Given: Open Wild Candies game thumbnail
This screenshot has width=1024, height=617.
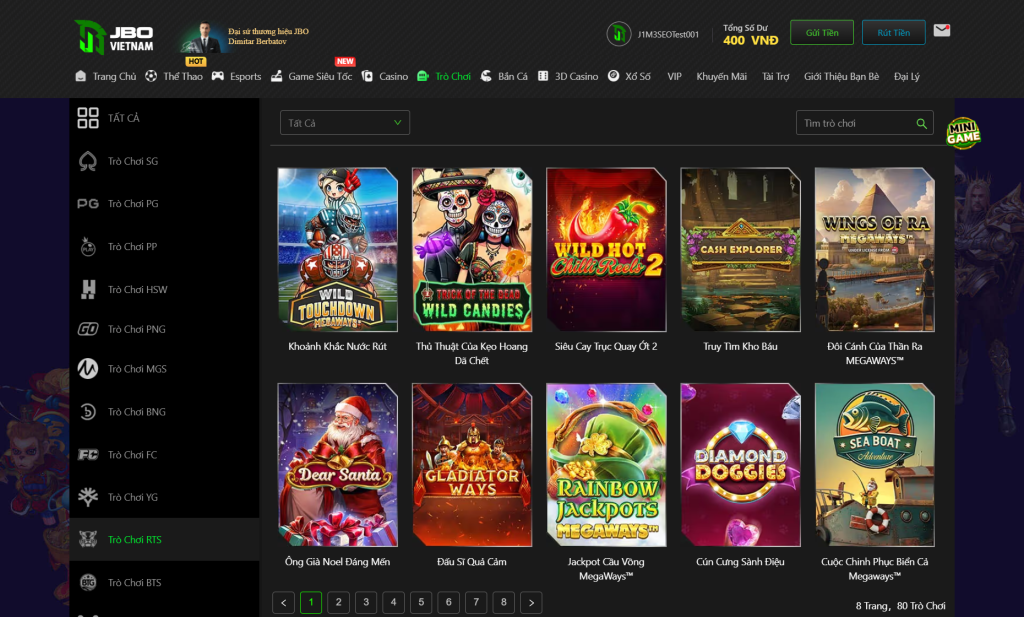Looking at the screenshot, I should point(472,249).
